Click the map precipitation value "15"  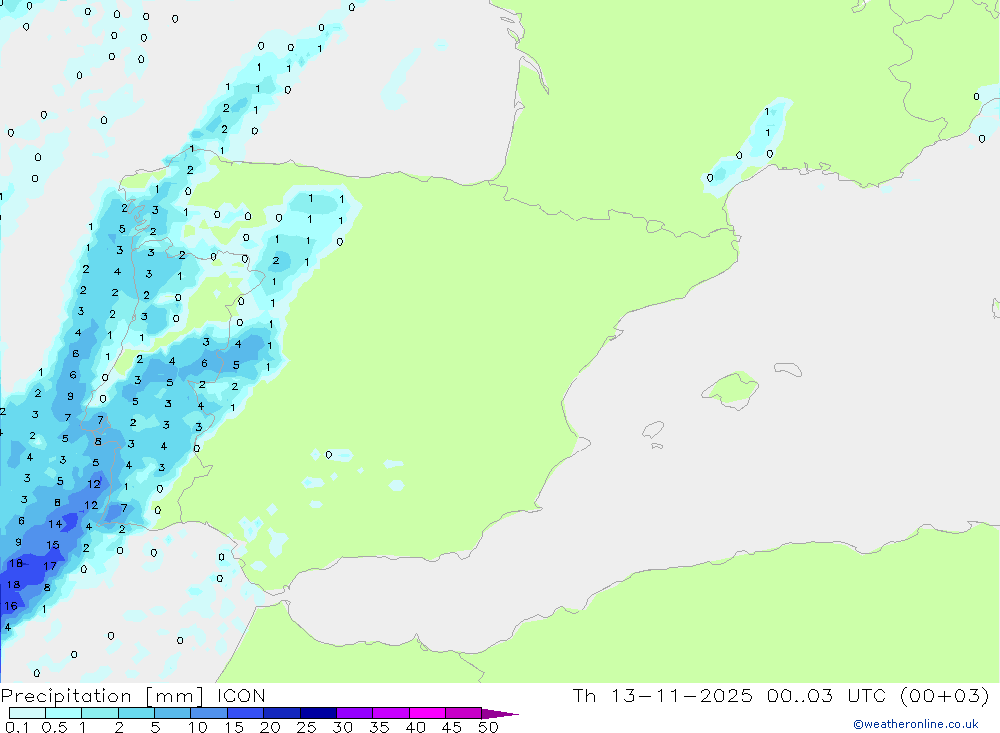tap(53, 545)
